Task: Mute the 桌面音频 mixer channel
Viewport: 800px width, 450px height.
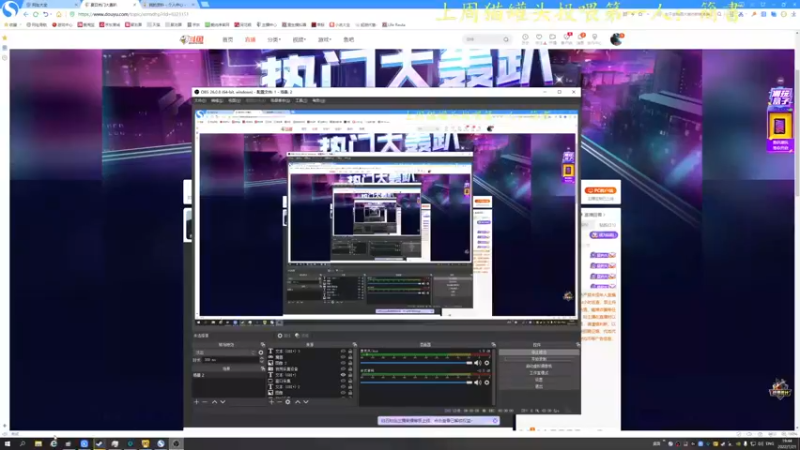Action: (x=478, y=383)
